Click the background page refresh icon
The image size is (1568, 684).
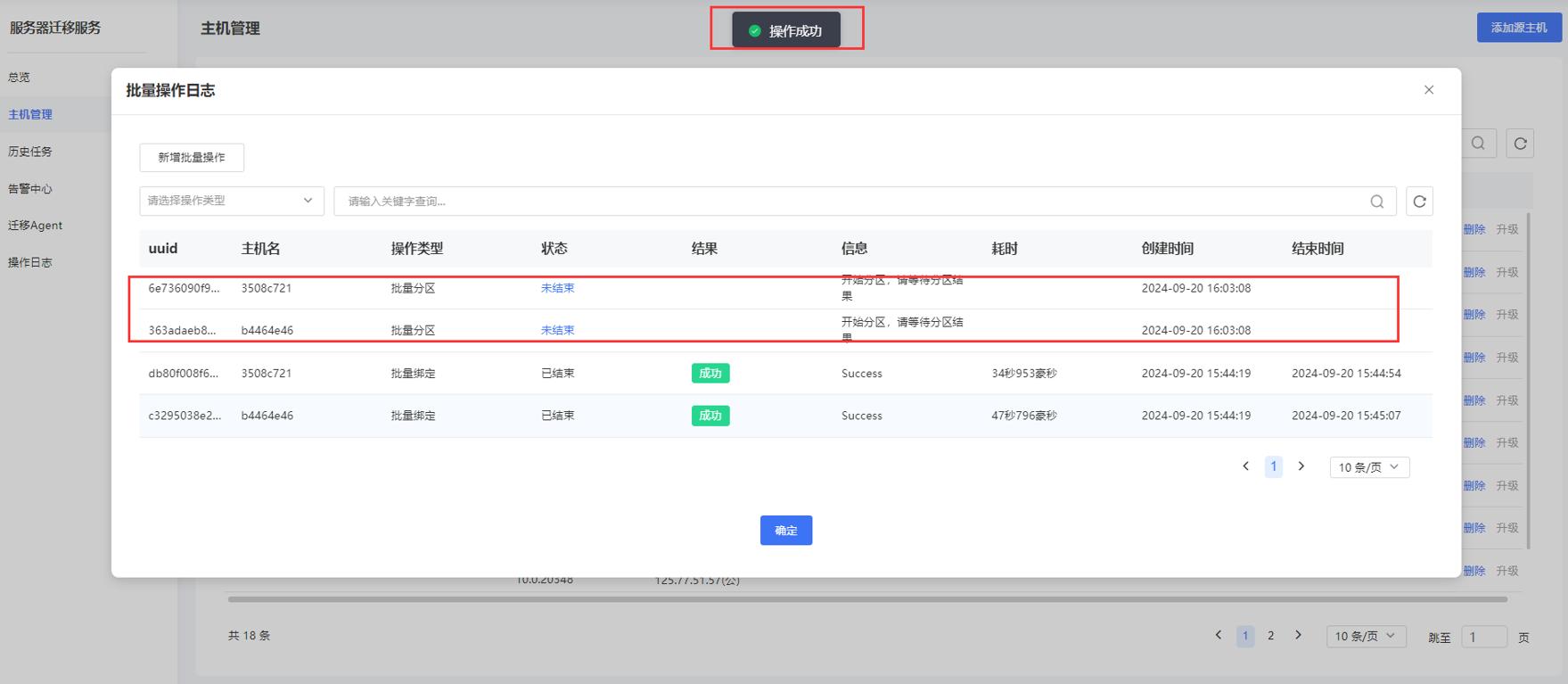(x=1521, y=144)
